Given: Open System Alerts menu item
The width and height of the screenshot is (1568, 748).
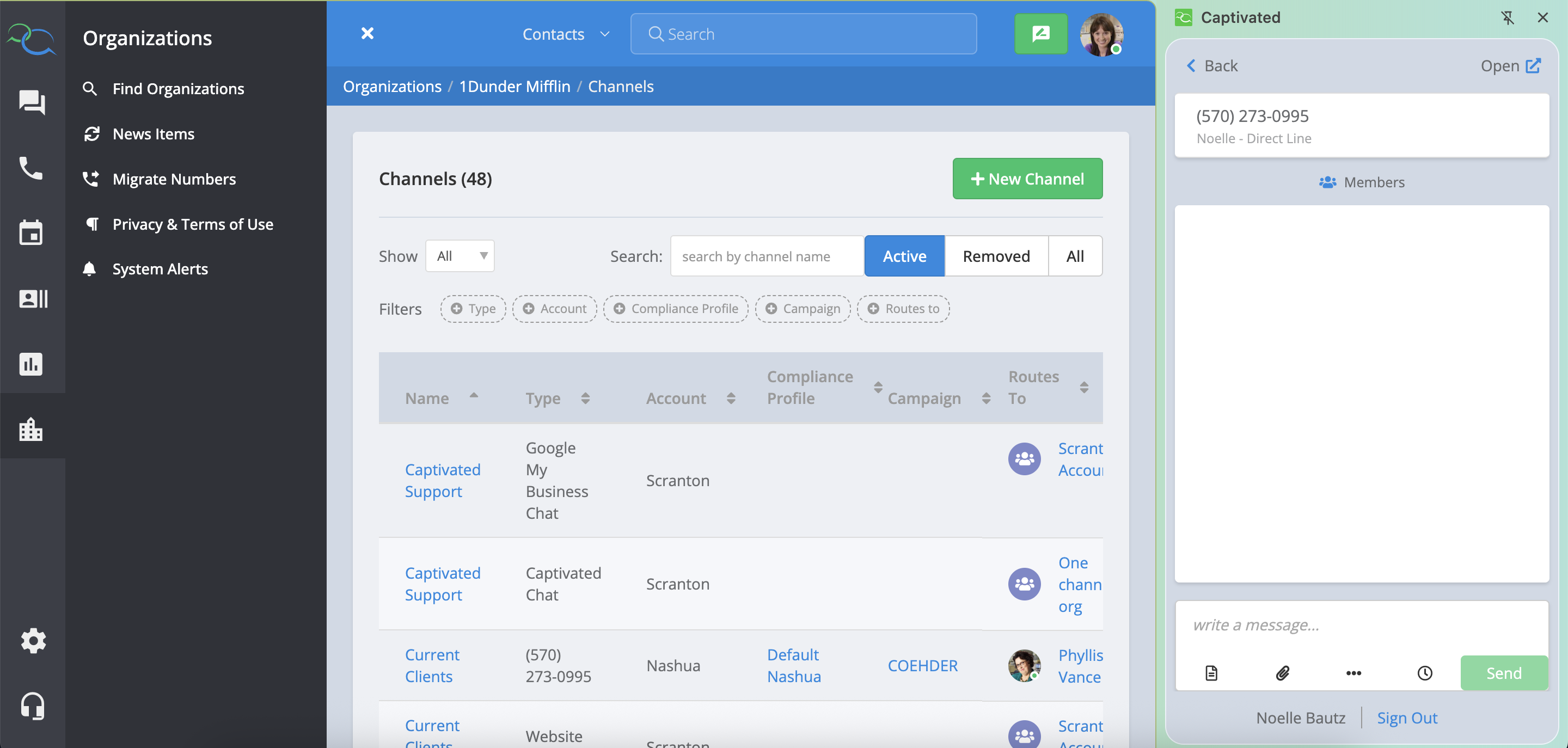Looking at the screenshot, I should click(160, 268).
